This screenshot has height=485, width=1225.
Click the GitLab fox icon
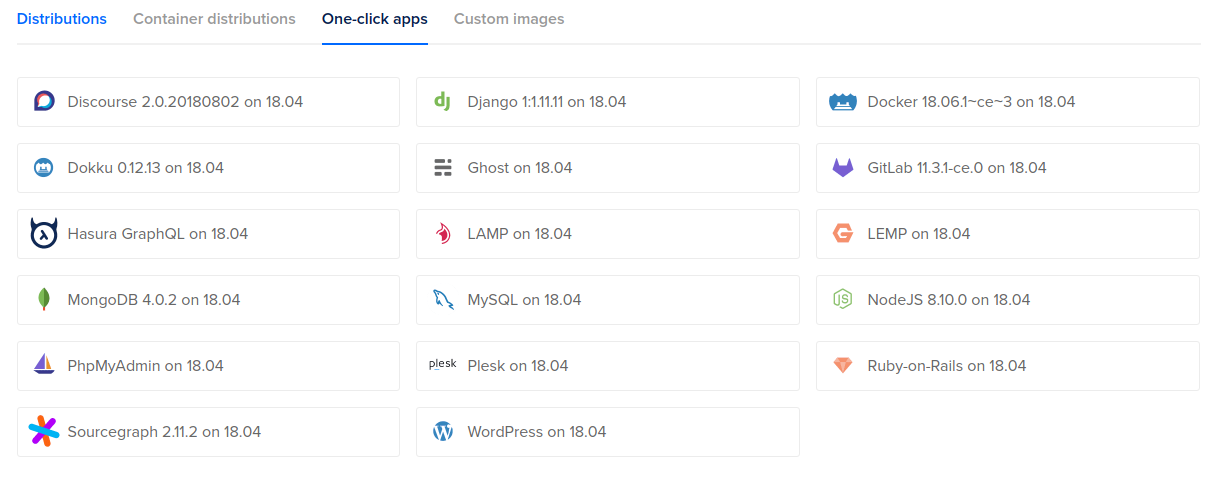(843, 167)
